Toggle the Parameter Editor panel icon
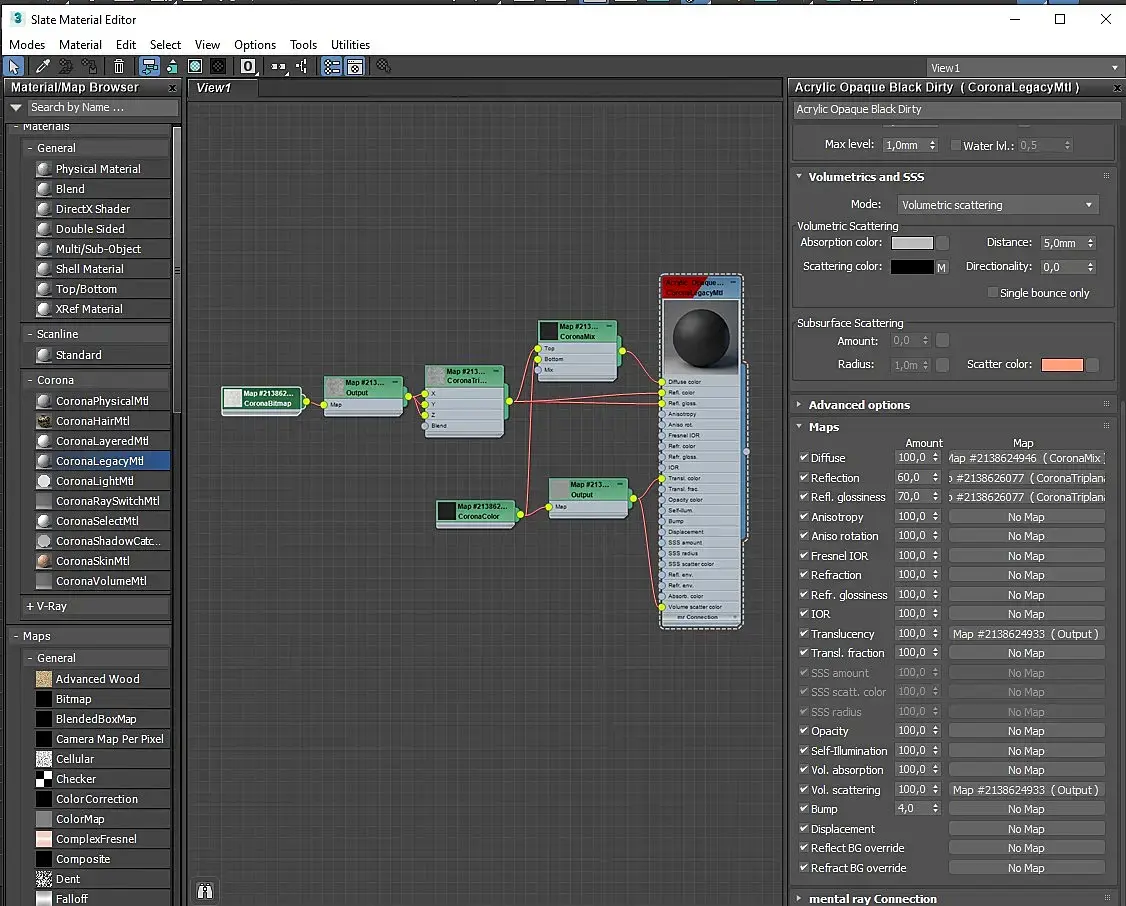The height and width of the screenshot is (906, 1126). pyautogui.click(x=355, y=67)
